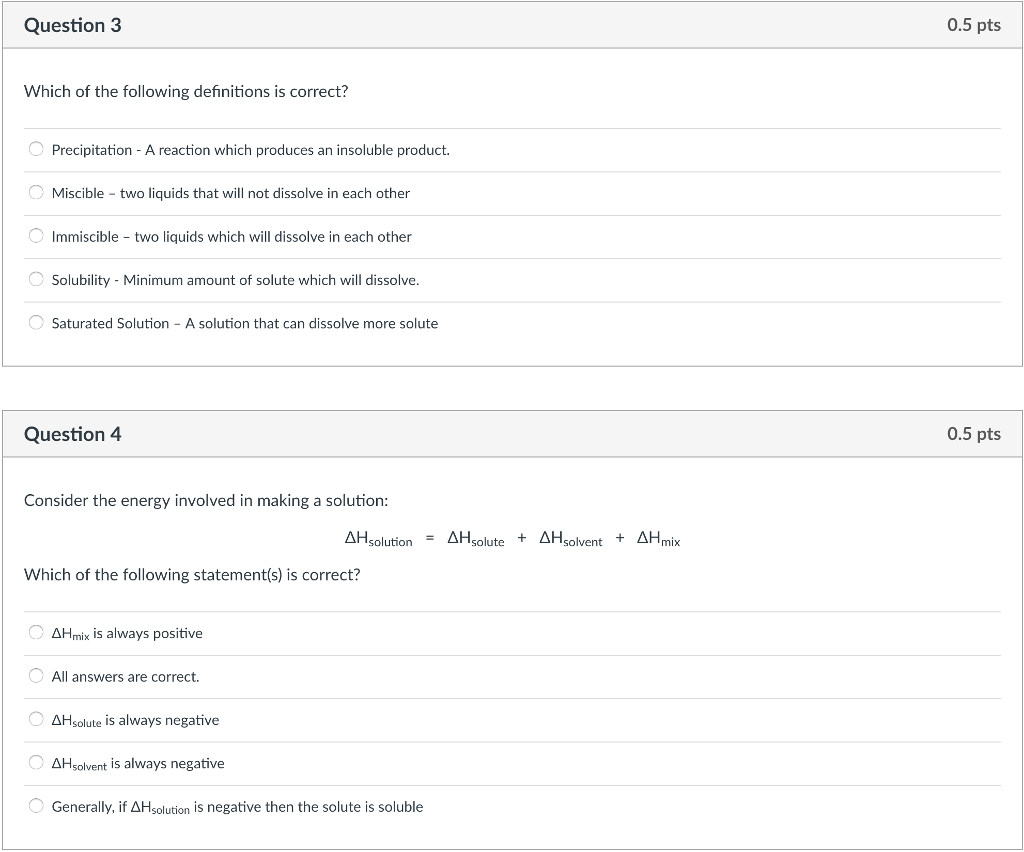Click the 0.5 pts label on Question 3
The width and height of the screenshot is (1024, 852).
coord(973,26)
